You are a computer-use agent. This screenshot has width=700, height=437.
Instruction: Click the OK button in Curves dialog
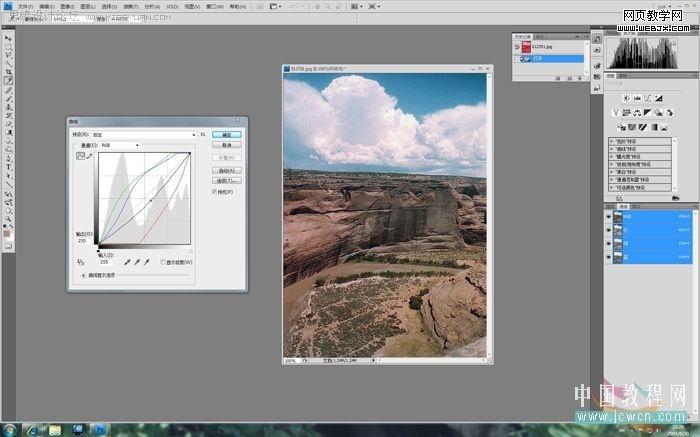pos(227,134)
